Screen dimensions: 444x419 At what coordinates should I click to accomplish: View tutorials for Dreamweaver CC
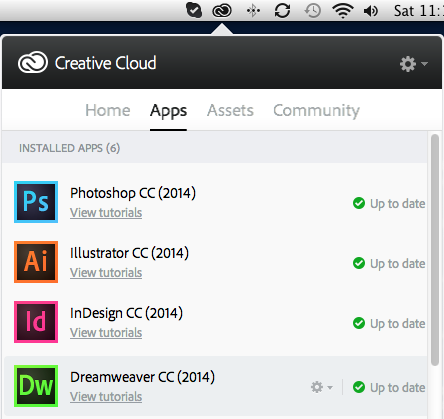coord(106,397)
